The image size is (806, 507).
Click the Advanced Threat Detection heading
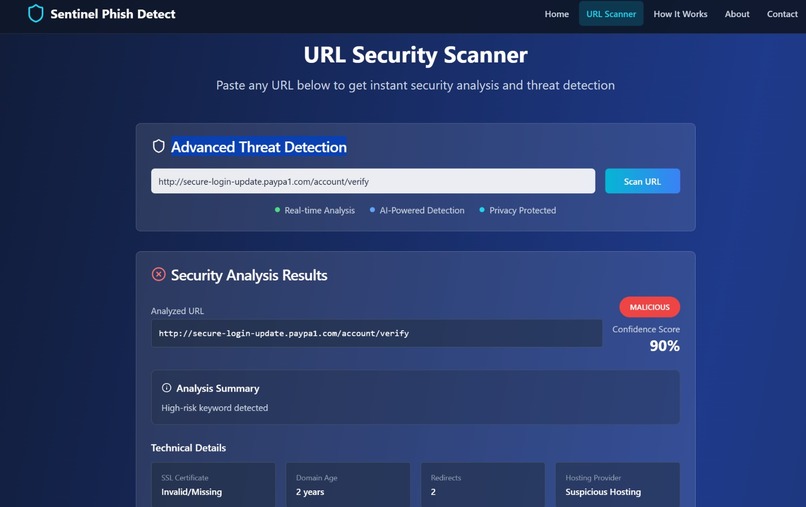coord(259,147)
